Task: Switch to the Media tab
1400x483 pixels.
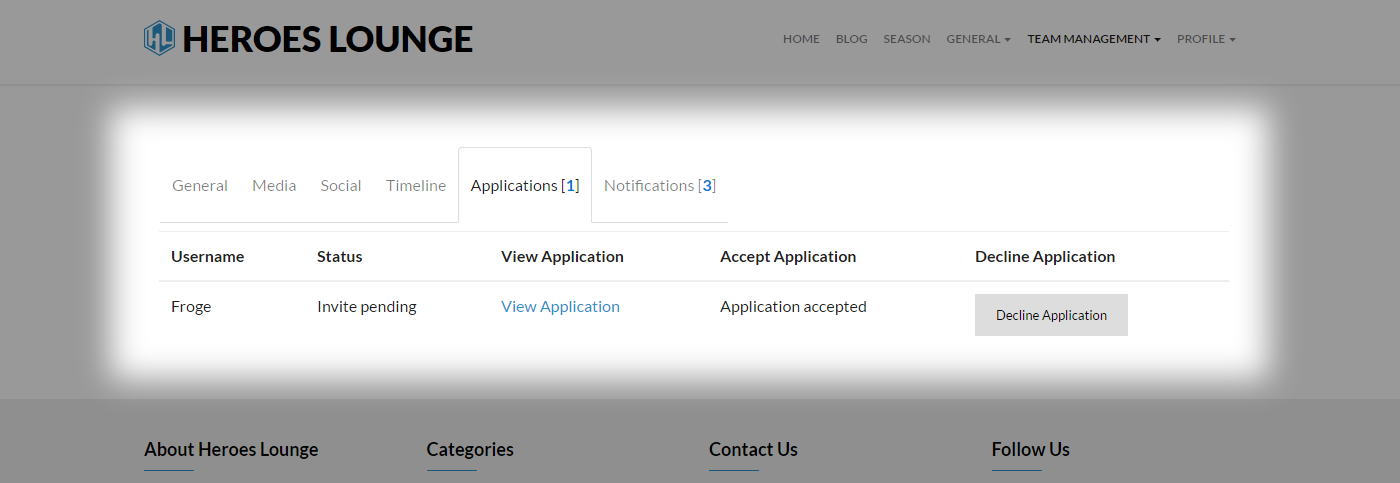Action: click(274, 185)
